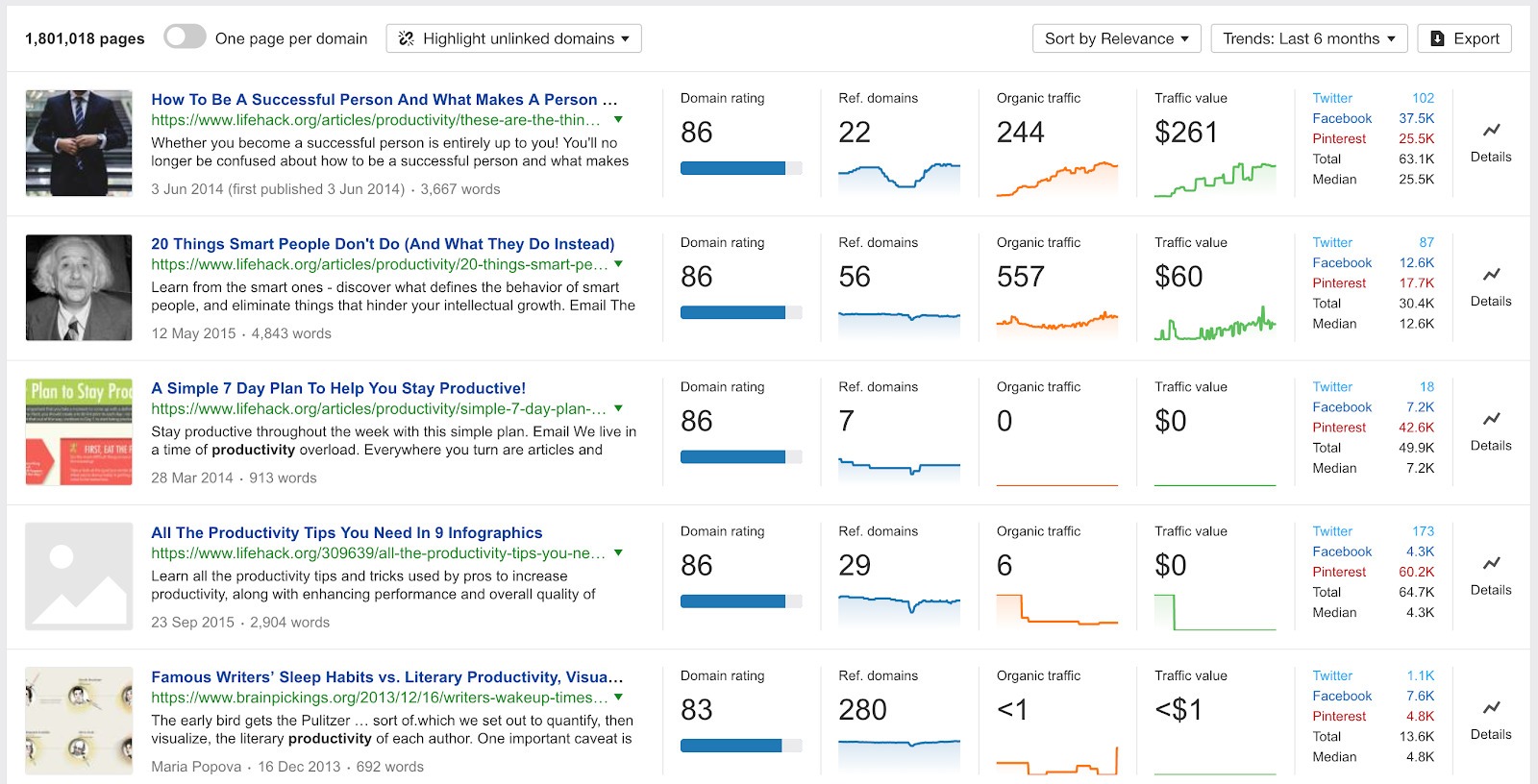Screen dimensions: 1538x784
Task: Click the image placeholder icon on the infographics row
Action: coord(78,576)
